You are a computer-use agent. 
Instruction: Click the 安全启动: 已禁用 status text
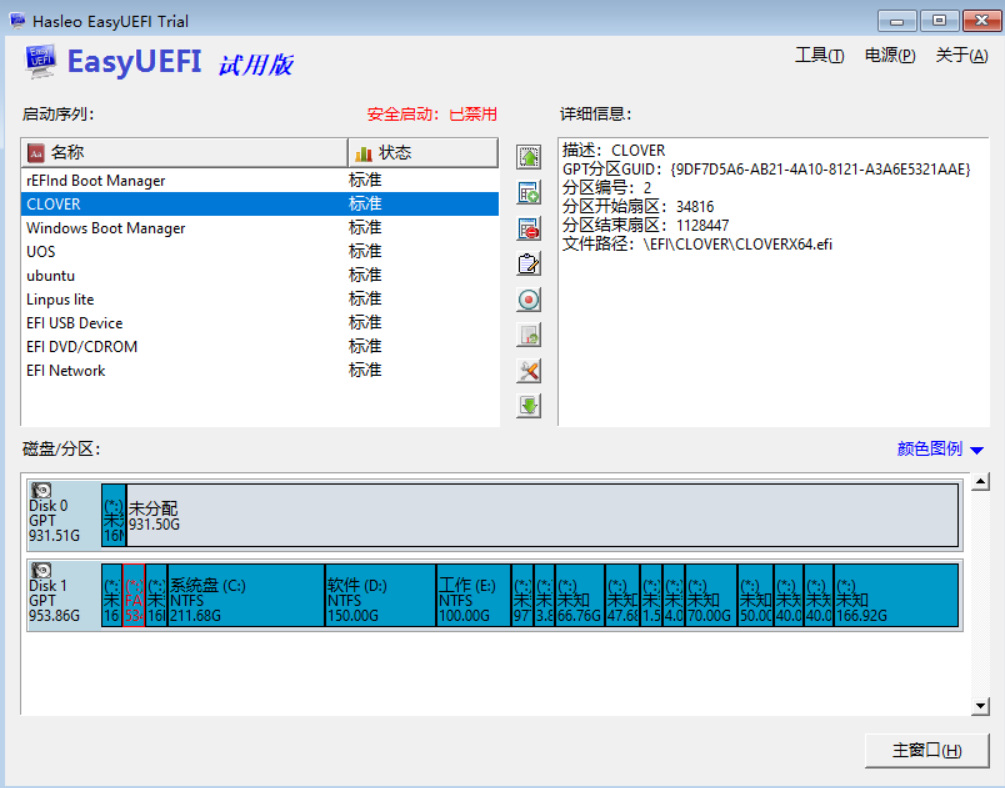click(432, 114)
